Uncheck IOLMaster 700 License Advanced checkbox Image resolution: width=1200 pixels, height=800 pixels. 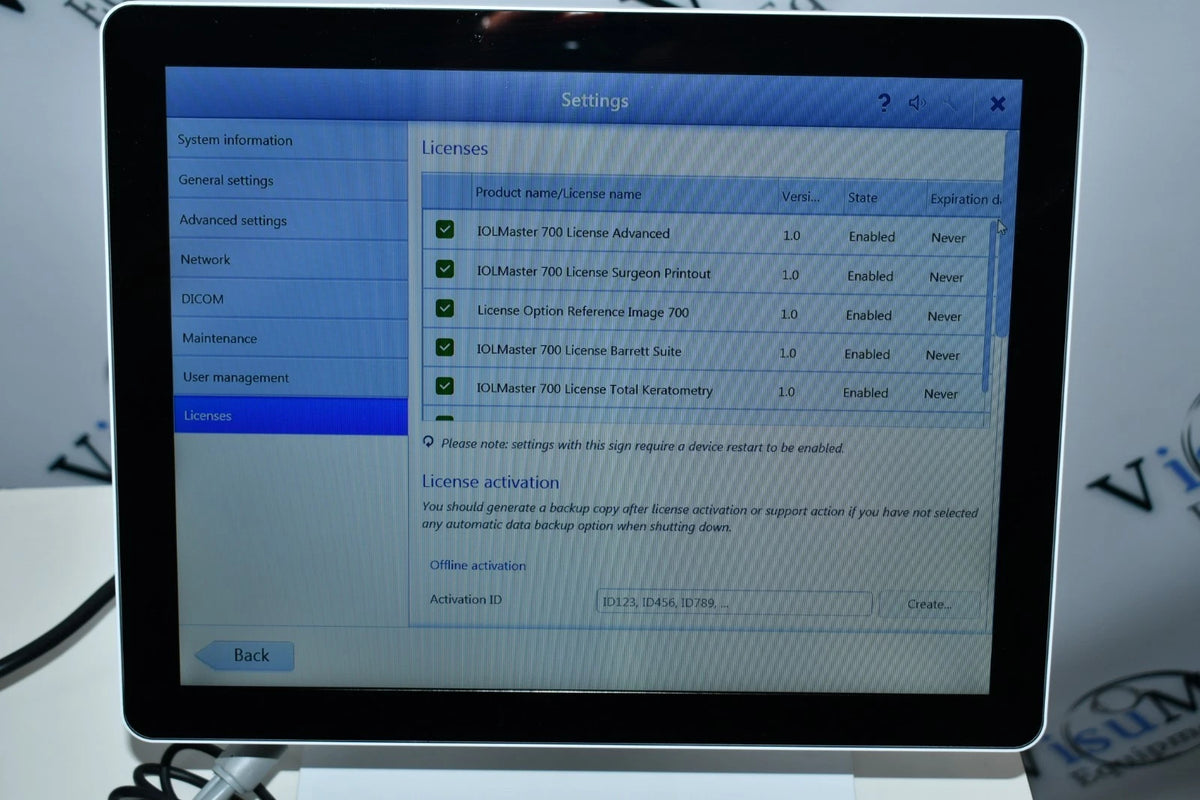[x=445, y=230]
